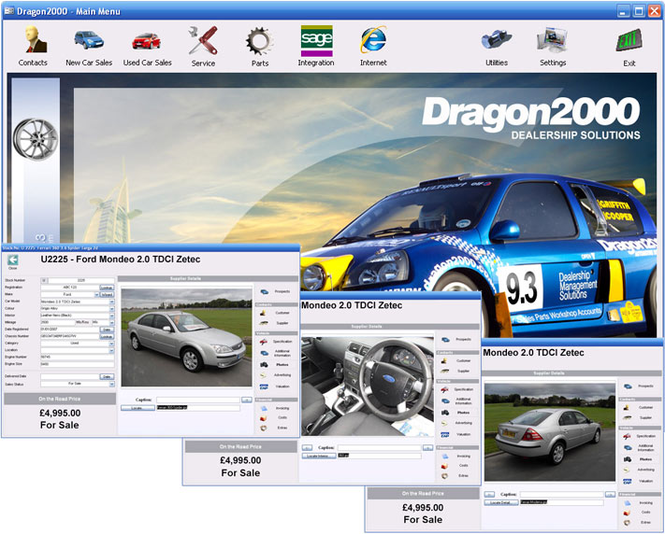The height and width of the screenshot is (534, 665).
Task: Click Lookup button beside Chassis Number
Action: click(107, 336)
